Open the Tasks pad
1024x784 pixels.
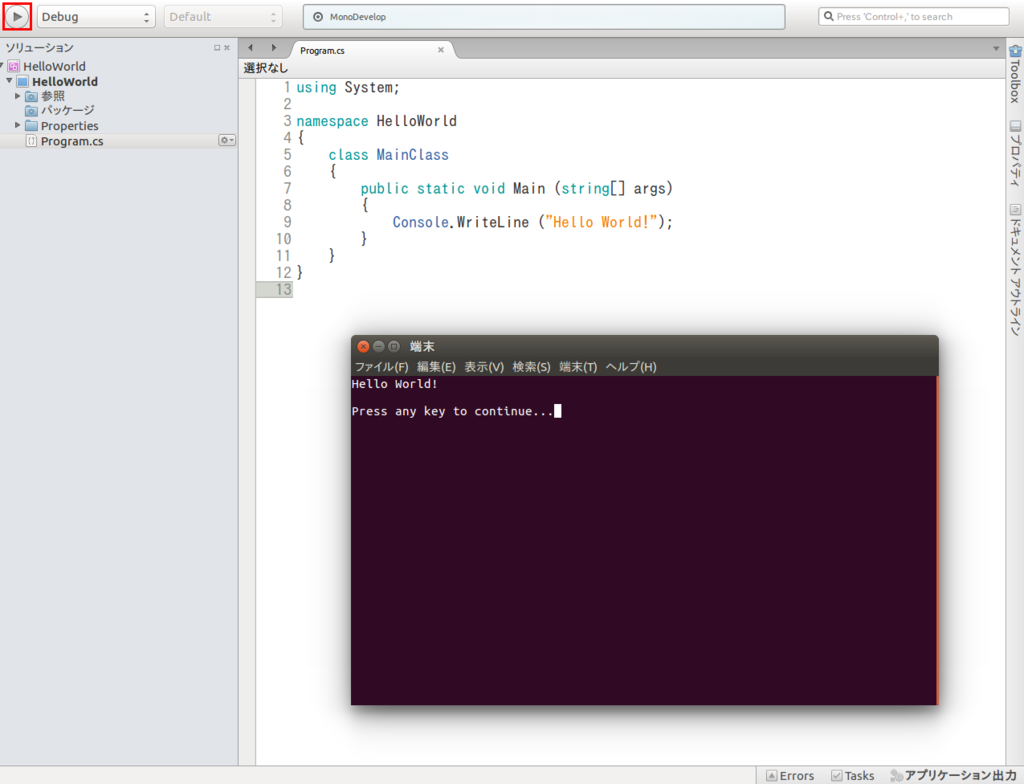[853, 776]
